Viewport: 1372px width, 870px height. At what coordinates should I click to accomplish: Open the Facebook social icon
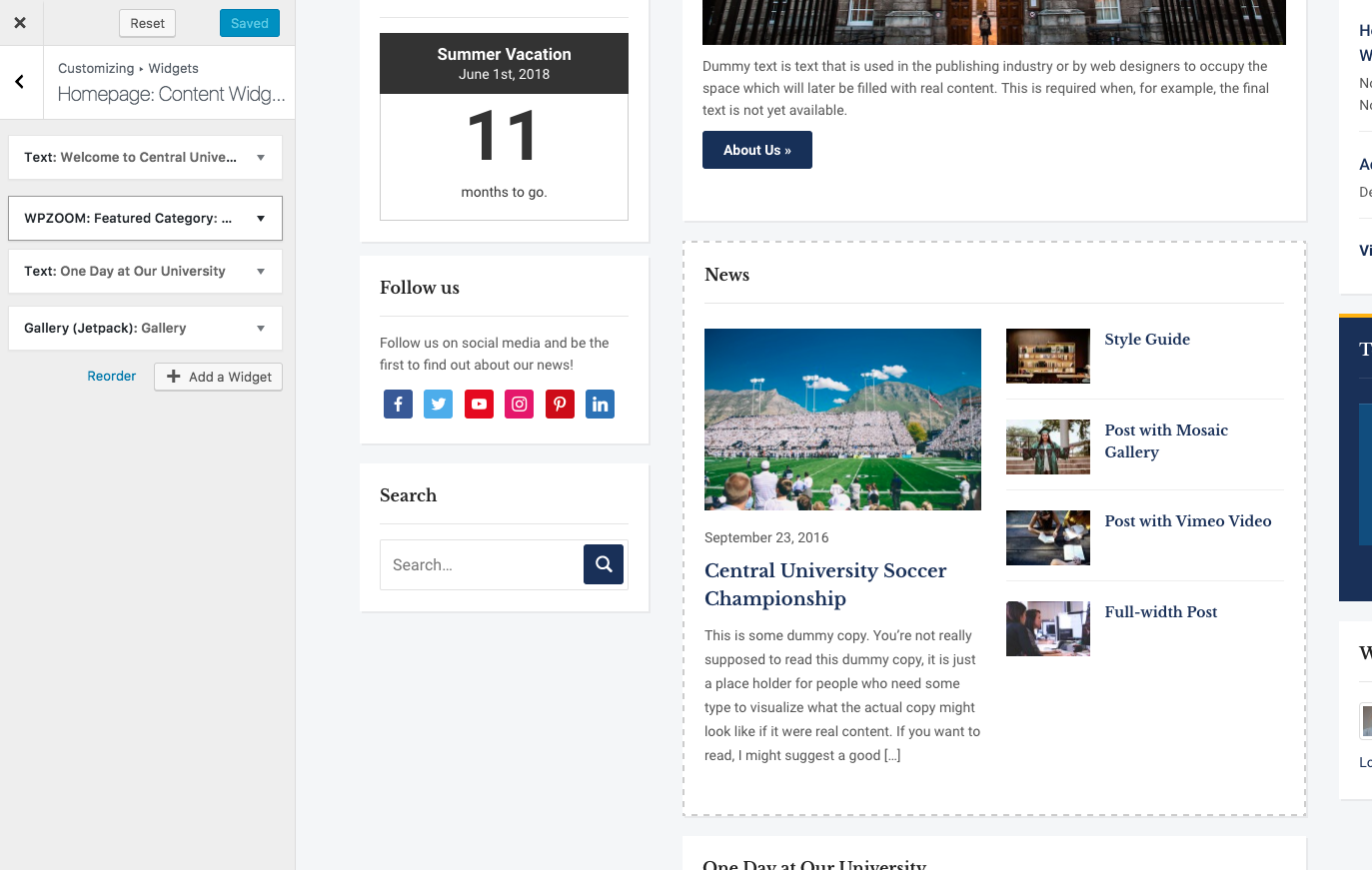pyautogui.click(x=398, y=405)
